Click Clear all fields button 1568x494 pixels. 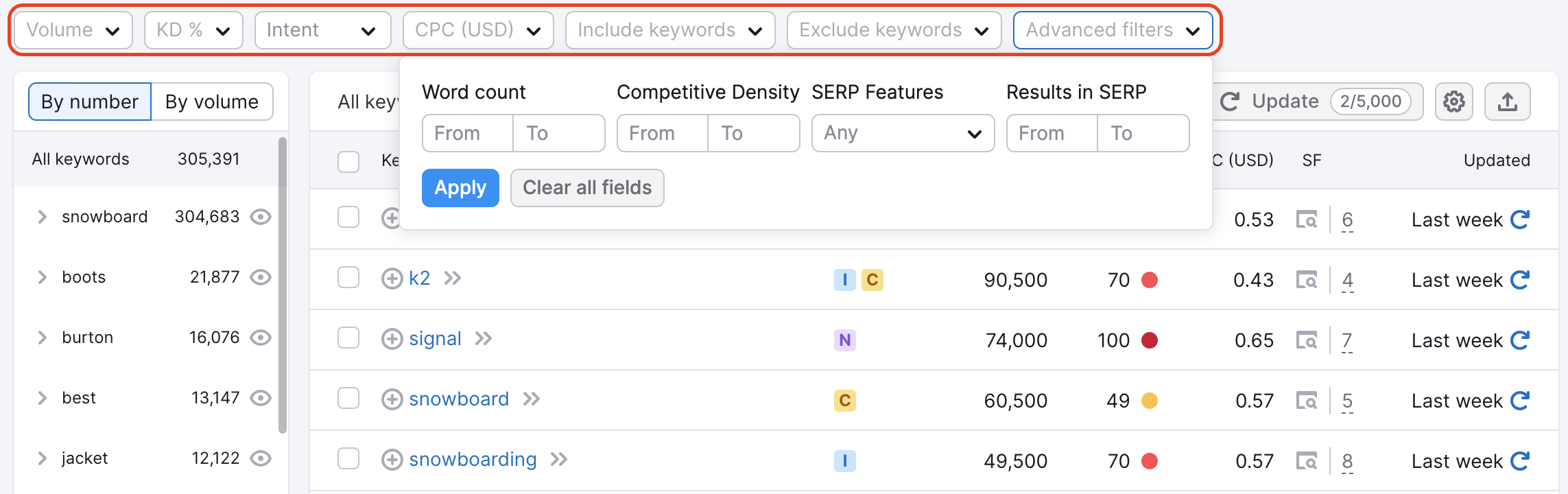587,188
